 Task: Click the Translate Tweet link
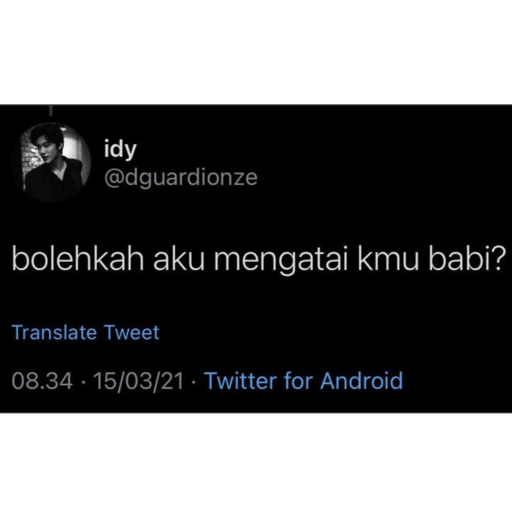point(86,333)
